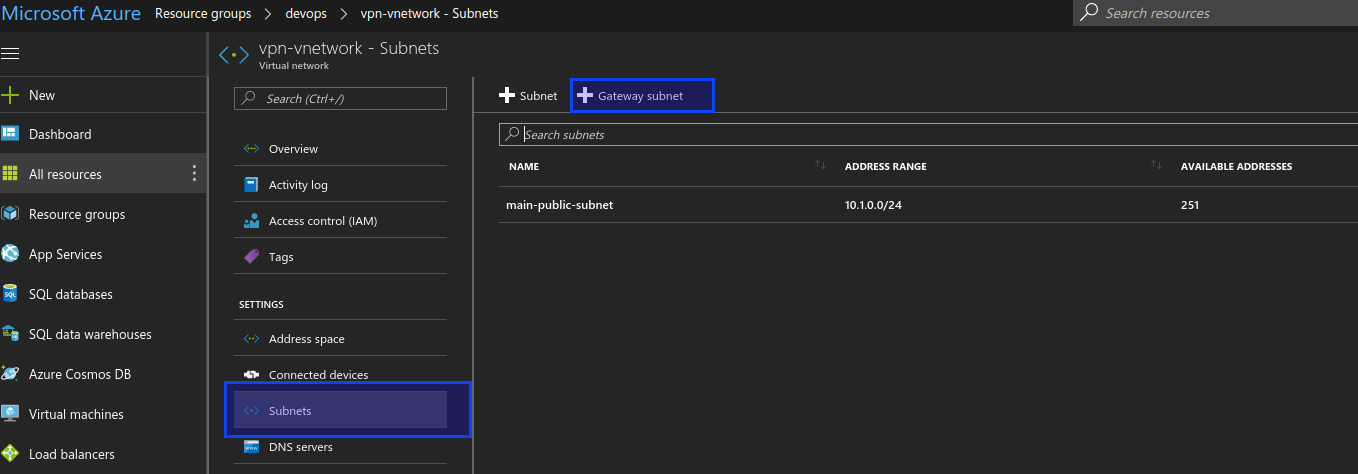1358x474 pixels.
Task: Go to devops in breadcrumb
Action: point(308,14)
